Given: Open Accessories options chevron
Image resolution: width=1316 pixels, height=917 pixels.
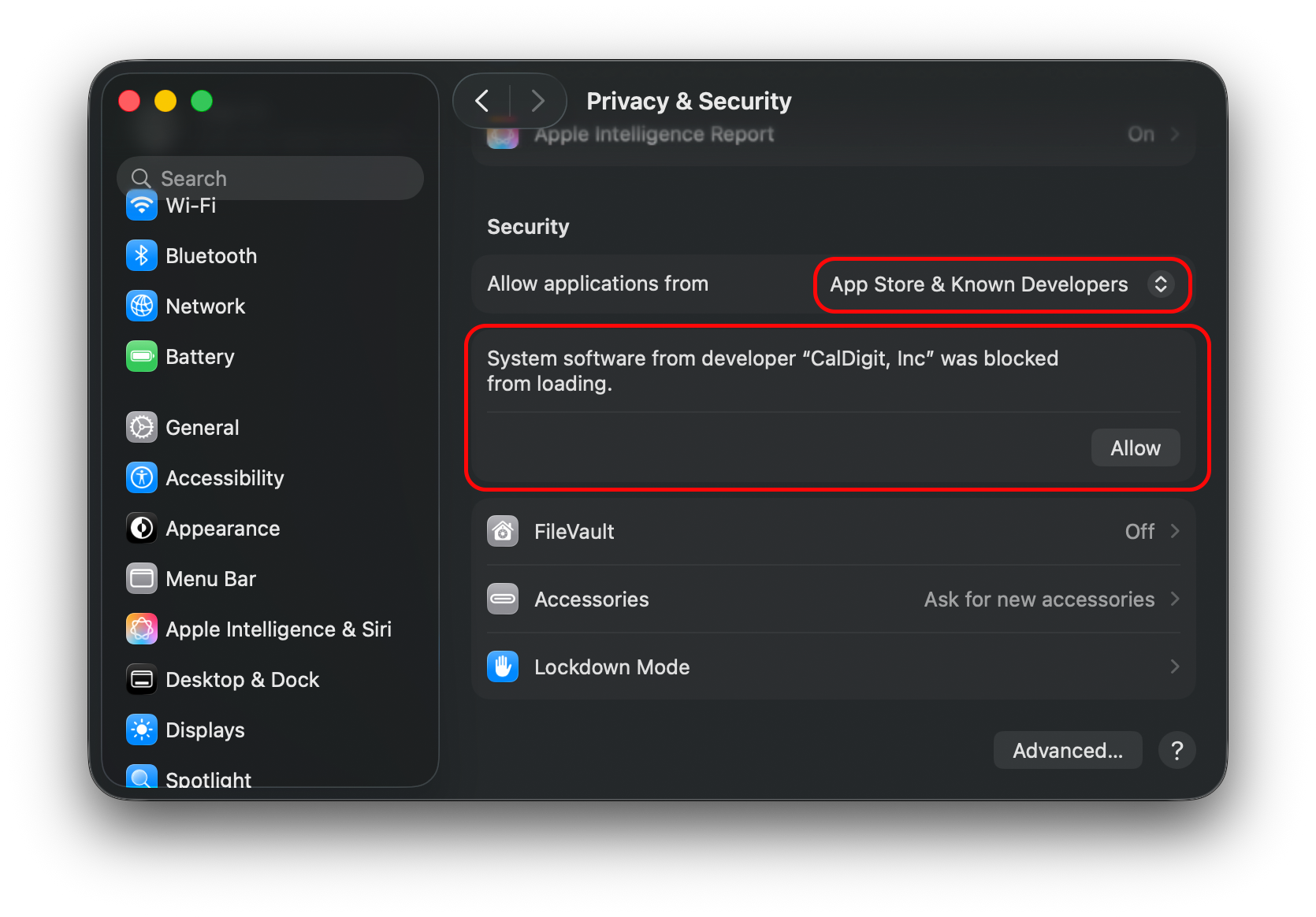Looking at the screenshot, I should coord(1174,600).
